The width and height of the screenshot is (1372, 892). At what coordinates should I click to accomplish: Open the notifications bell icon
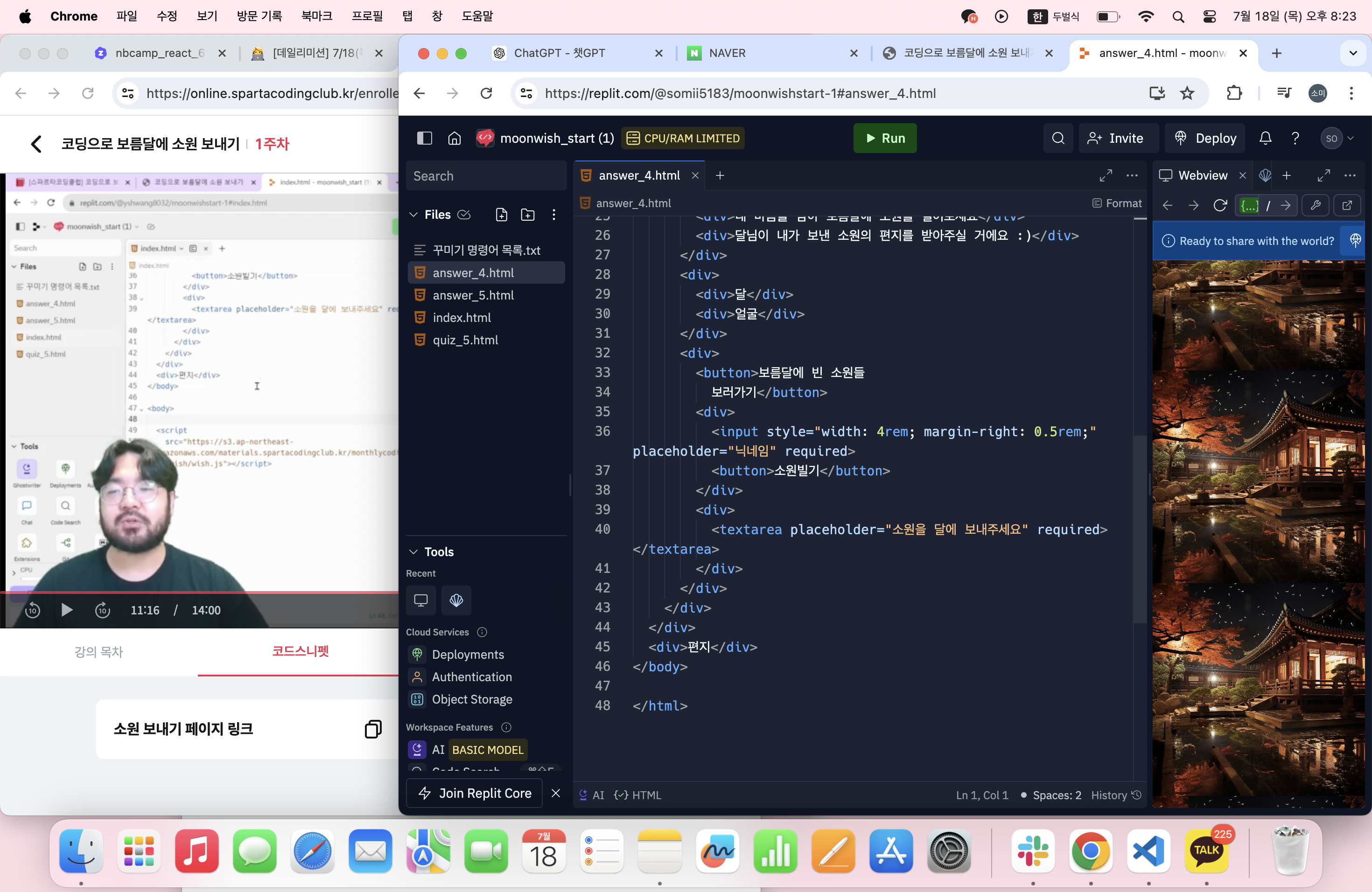(x=1265, y=138)
